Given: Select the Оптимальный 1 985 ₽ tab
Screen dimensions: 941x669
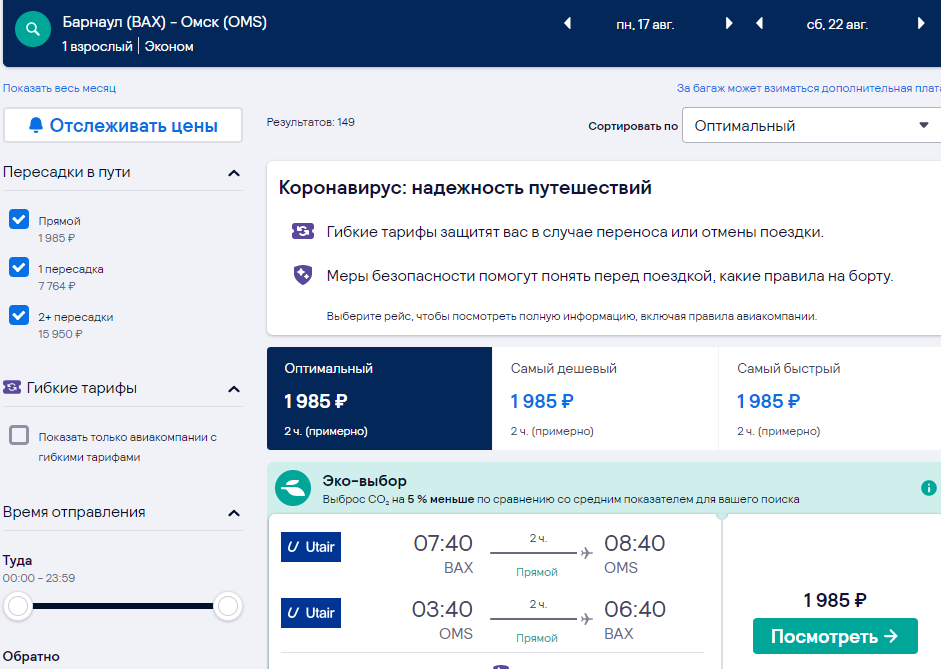Looking at the screenshot, I should 379,398.
